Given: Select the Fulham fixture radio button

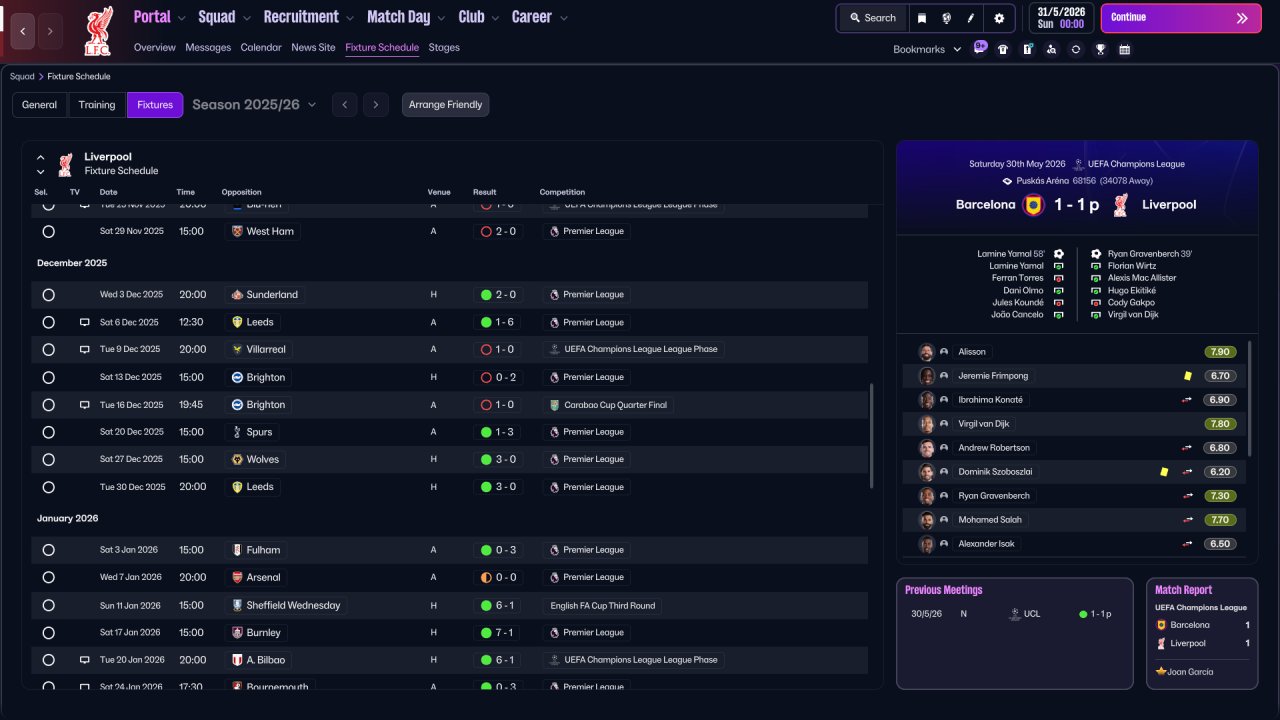Looking at the screenshot, I should [48, 550].
